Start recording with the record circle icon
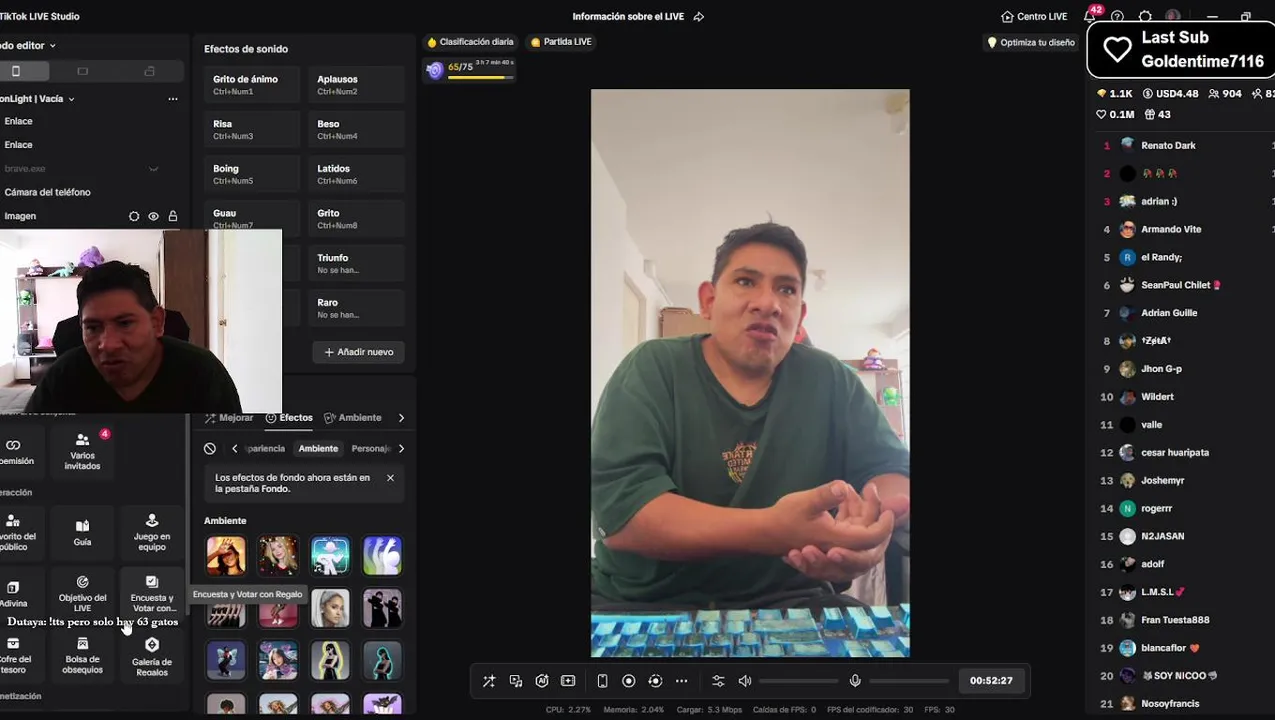Image resolution: width=1275 pixels, height=720 pixels. pyautogui.click(x=629, y=681)
